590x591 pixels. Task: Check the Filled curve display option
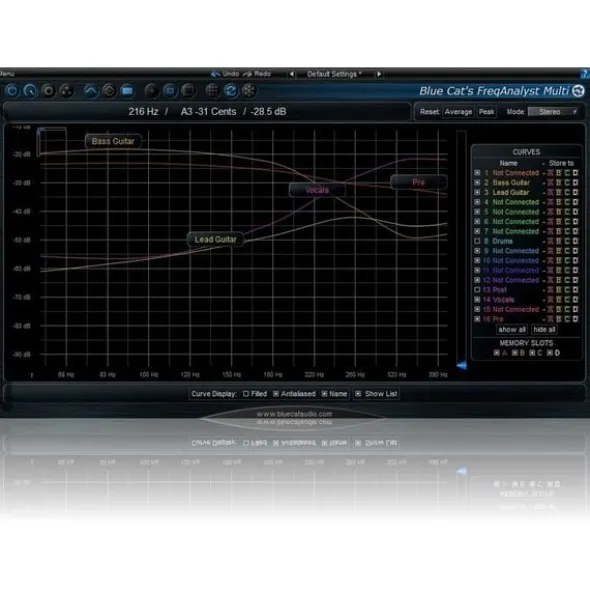point(246,394)
